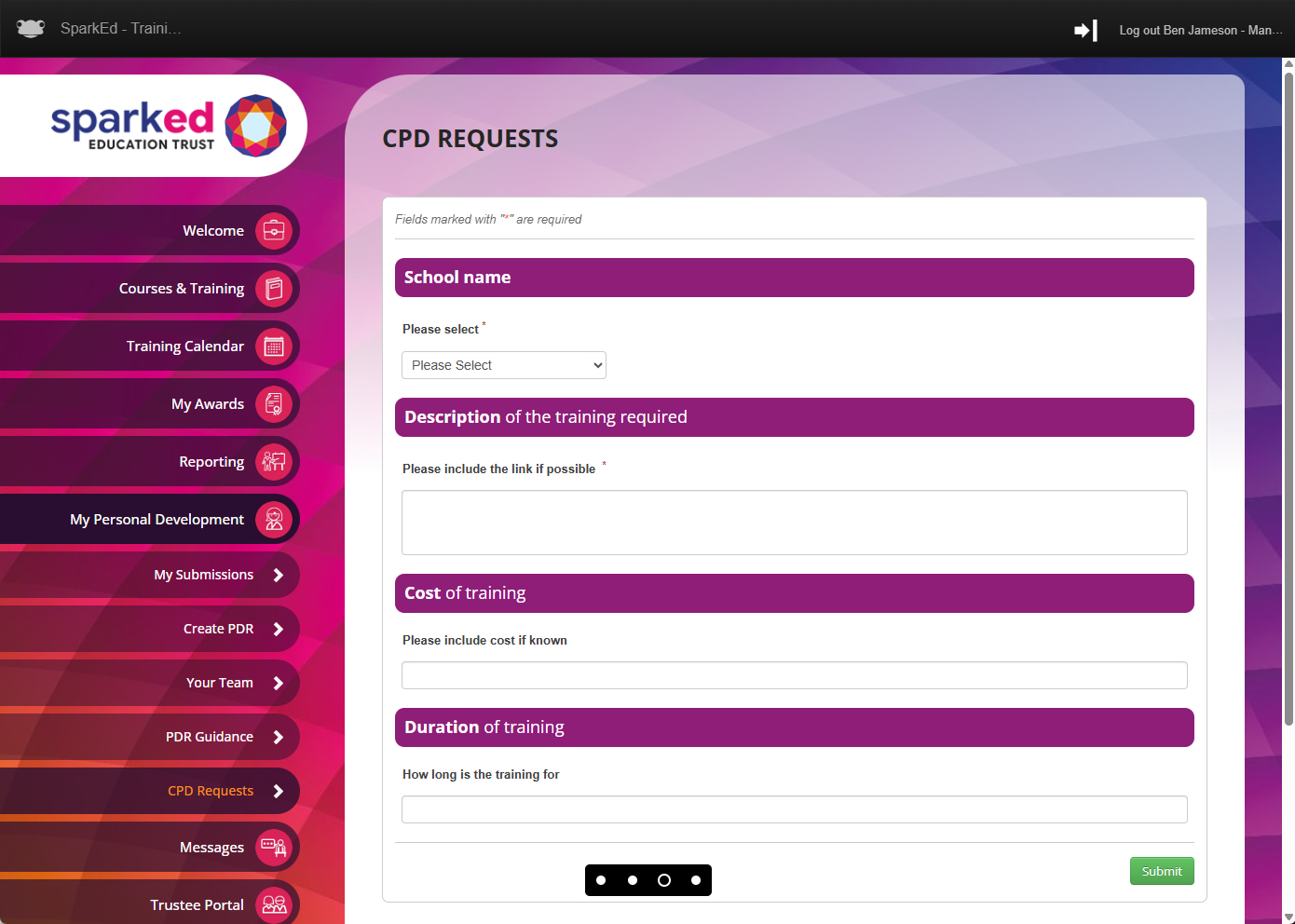Click the Reporting presenter icon

tap(274, 462)
